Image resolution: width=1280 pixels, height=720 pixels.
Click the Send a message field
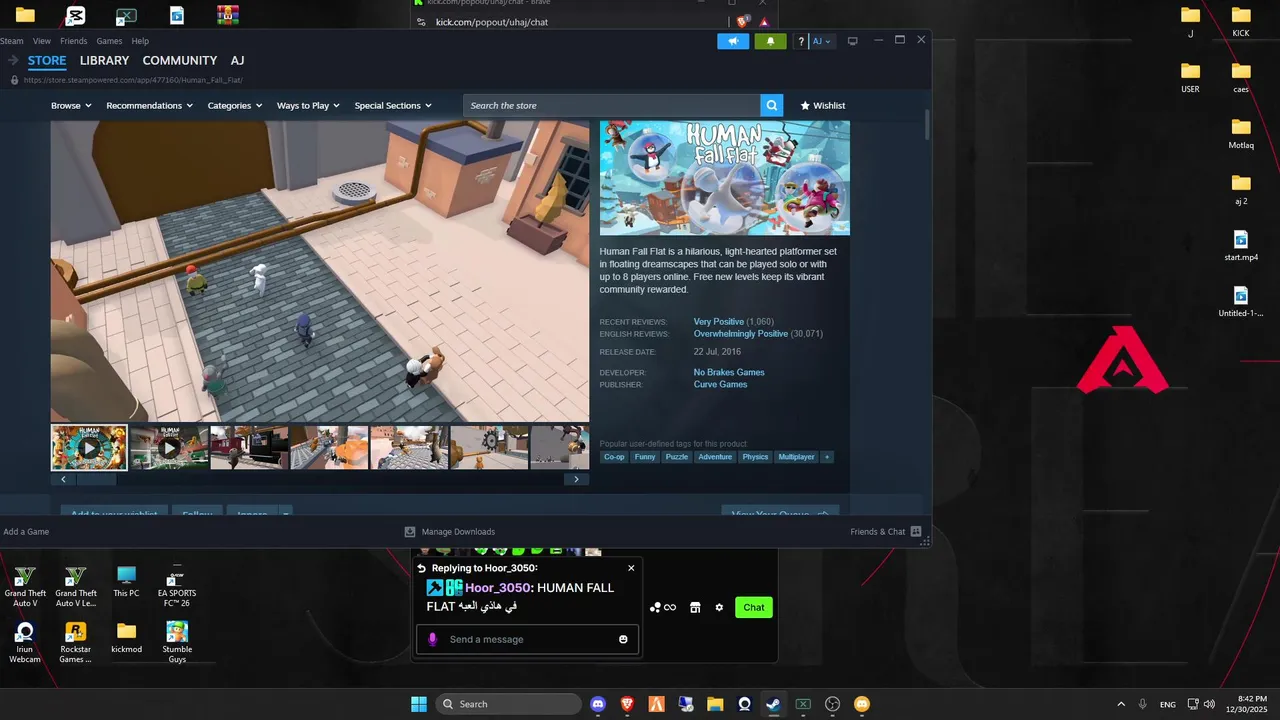(527, 639)
